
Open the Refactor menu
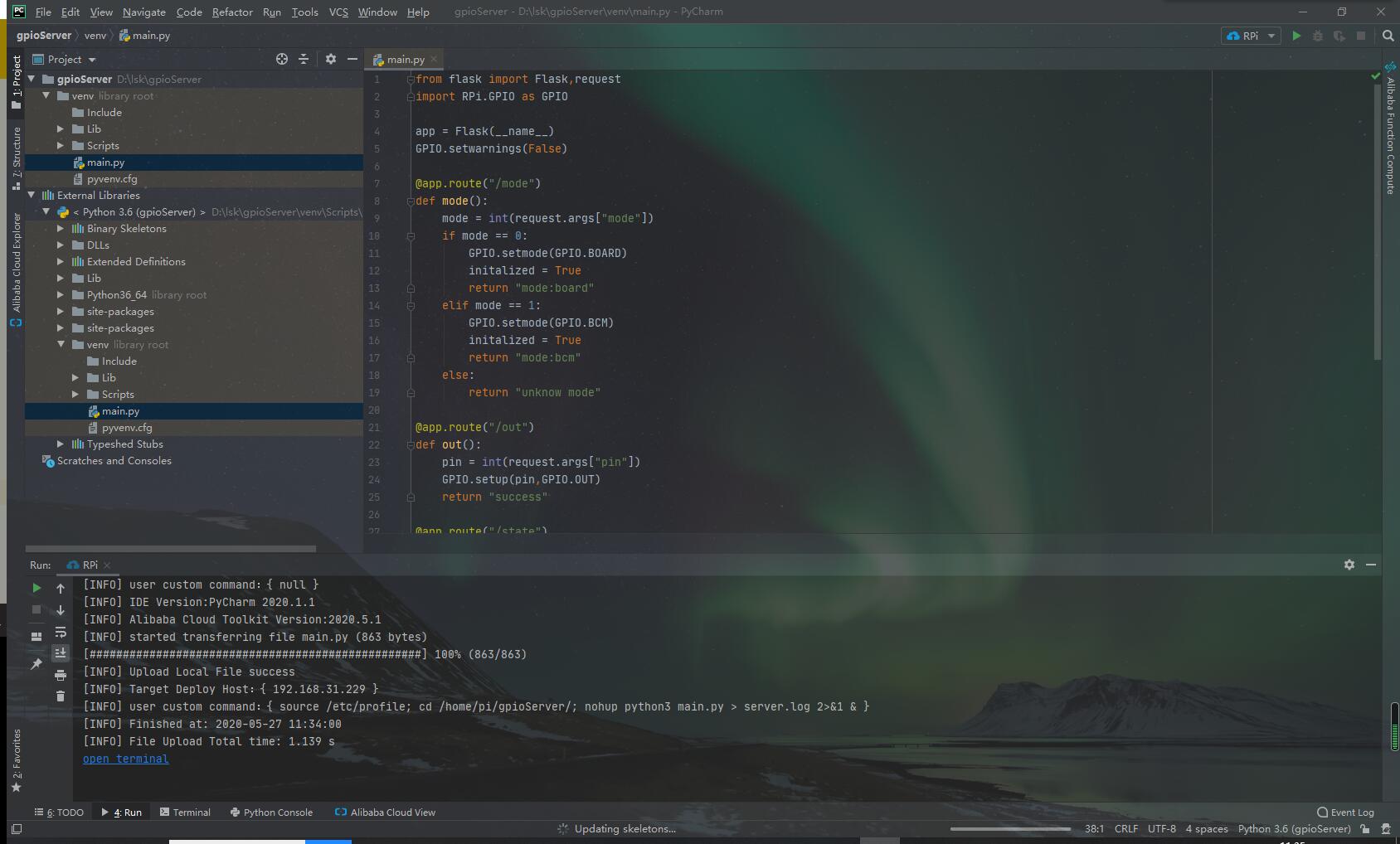coord(232,12)
